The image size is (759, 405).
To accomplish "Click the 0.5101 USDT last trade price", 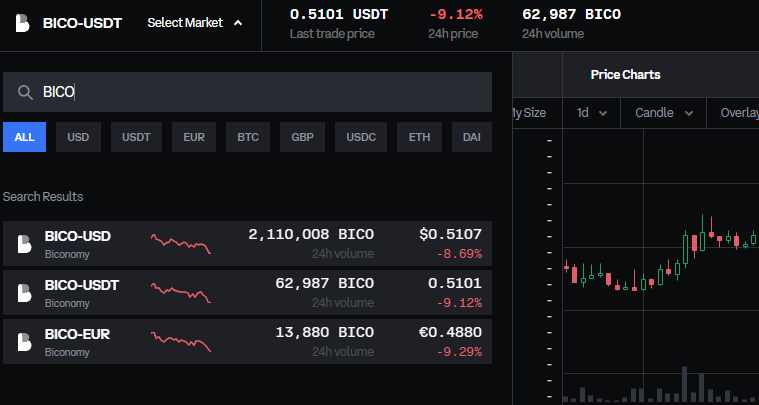I will (339, 15).
